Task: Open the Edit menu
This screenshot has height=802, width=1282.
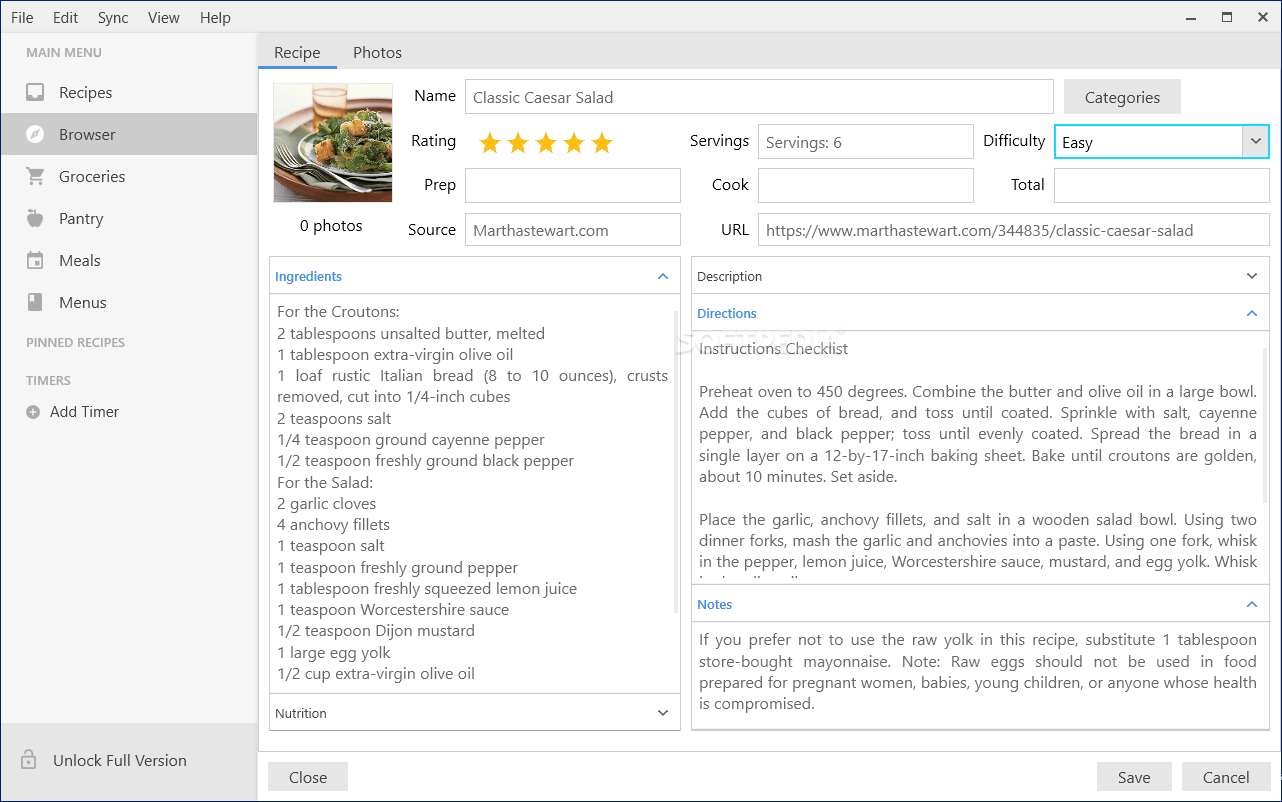Action: (x=66, y=17)
